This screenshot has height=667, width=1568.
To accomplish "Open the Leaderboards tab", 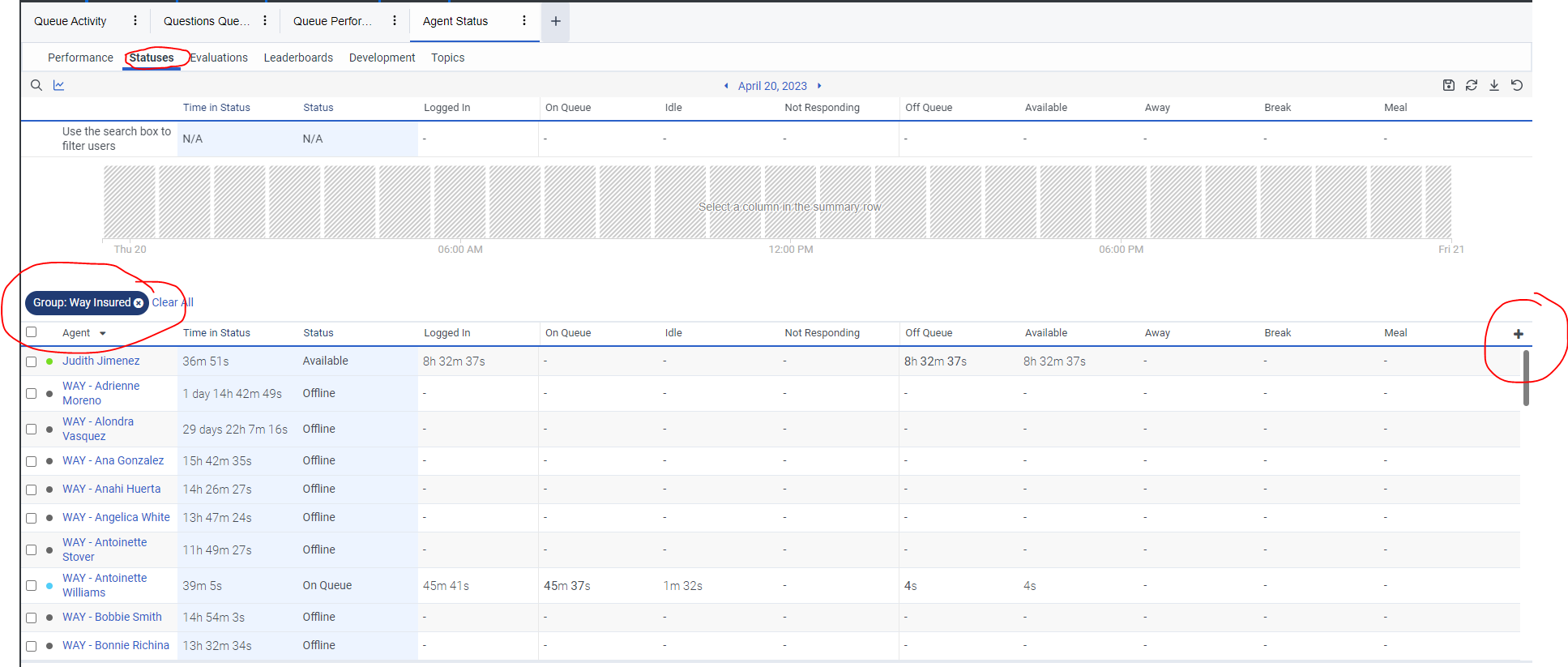I will (x=298, y=58).
